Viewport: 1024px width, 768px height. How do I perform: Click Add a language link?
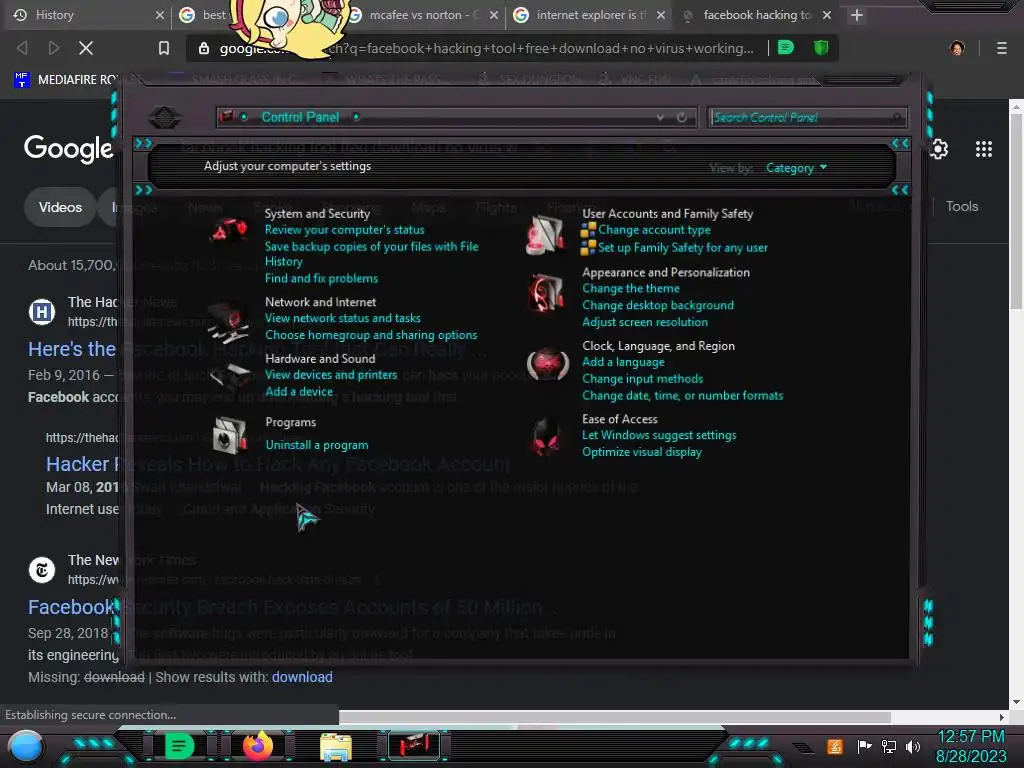pos(623,362)
